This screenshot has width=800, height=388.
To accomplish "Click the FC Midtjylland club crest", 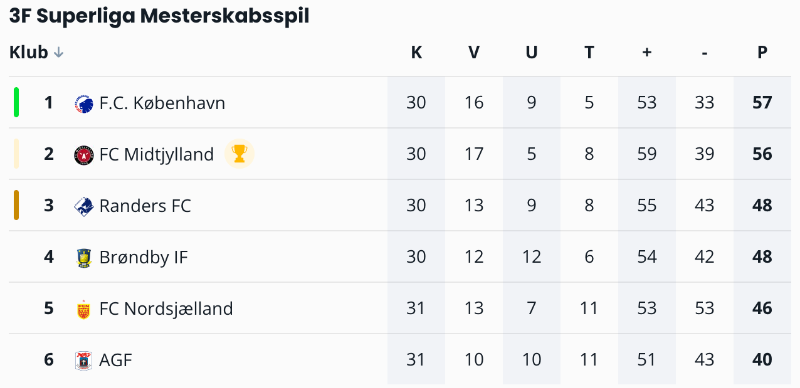I will click(84, 155).
